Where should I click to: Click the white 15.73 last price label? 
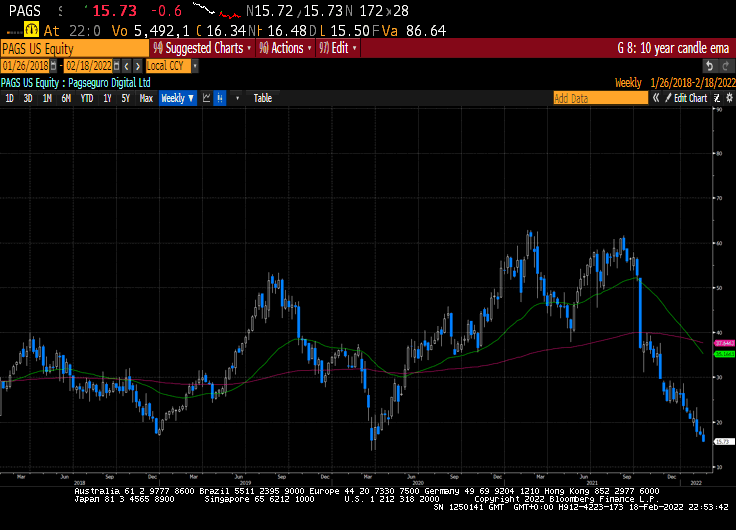(x=723, y=442)
